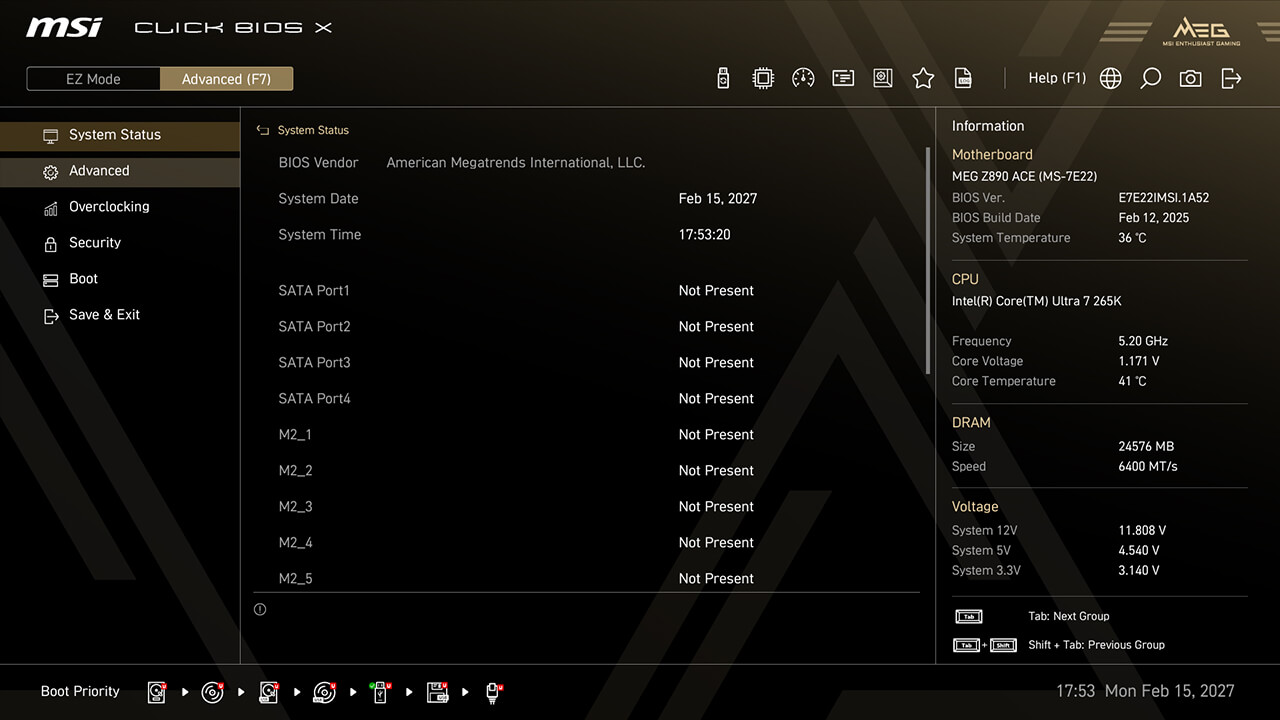Click the Shift + Tab: Previous Group hint

tap(1096, 645)
